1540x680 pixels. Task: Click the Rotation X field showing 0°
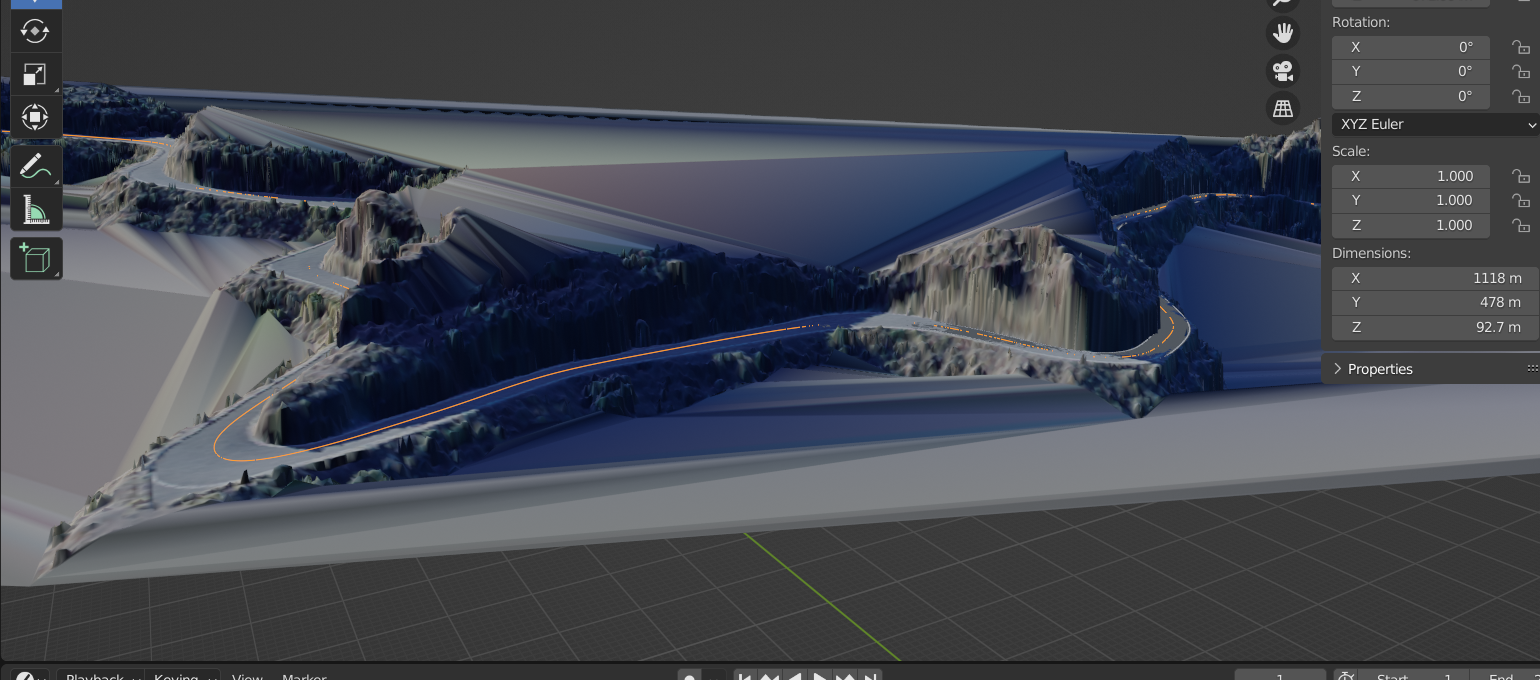click(x=1411, y=47)
